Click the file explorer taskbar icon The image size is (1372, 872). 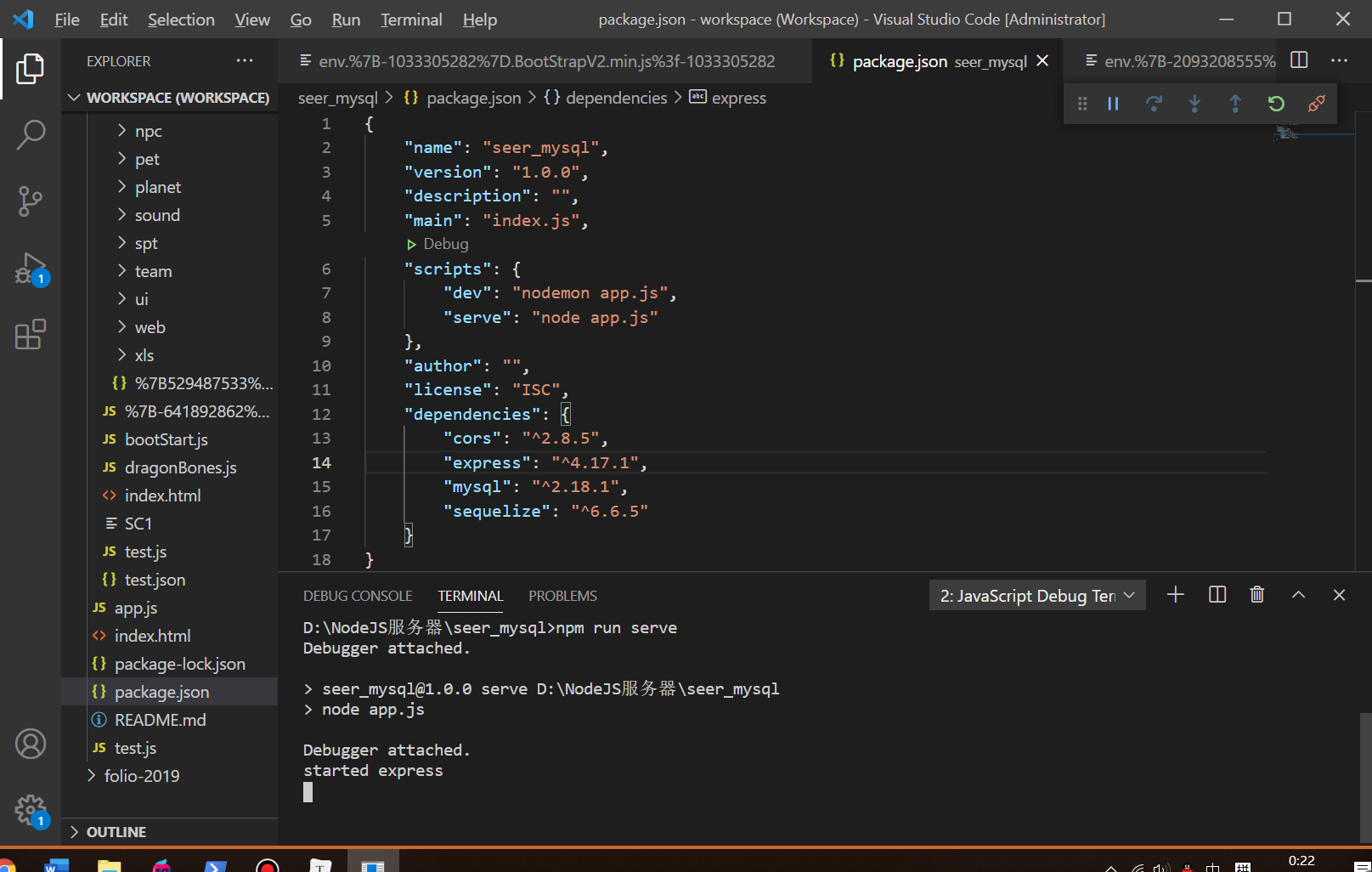pyautogui.click(x=109, y=865)
